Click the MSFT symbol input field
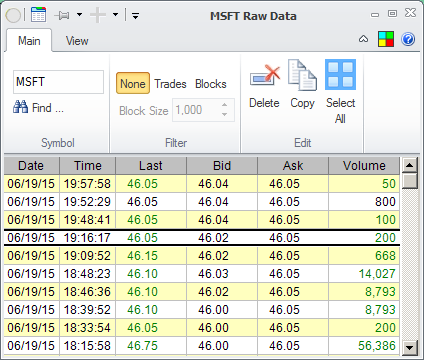Viewport: 424px width, 360px height. click(58, 82)
